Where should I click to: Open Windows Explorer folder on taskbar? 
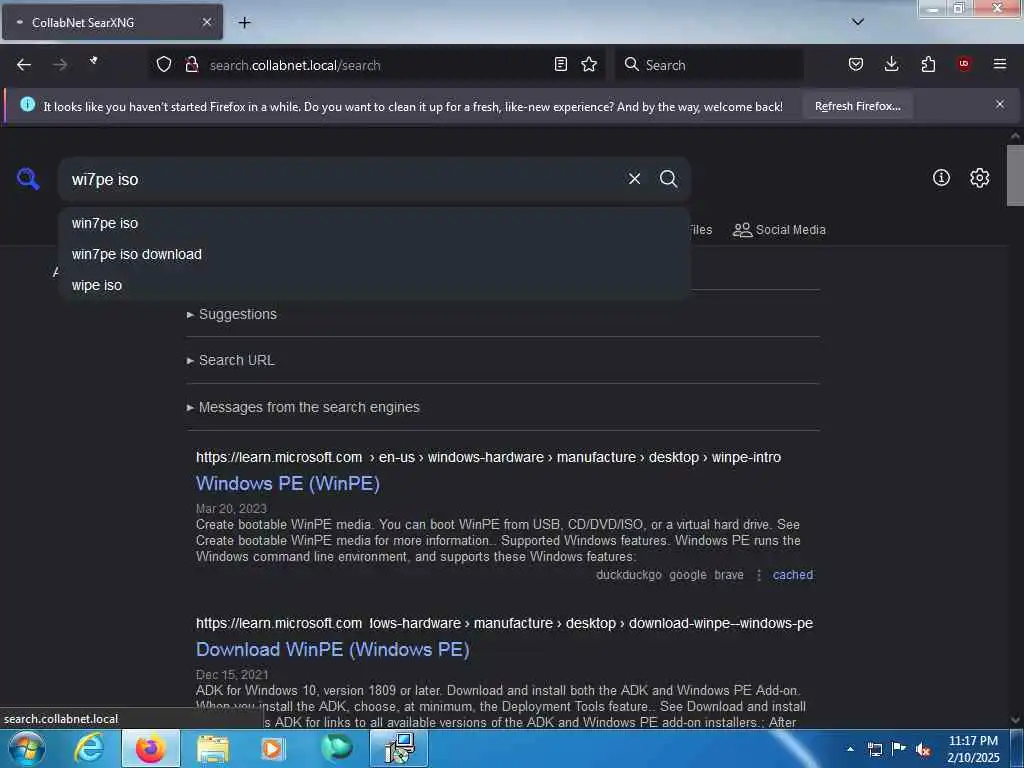(213, 748)
